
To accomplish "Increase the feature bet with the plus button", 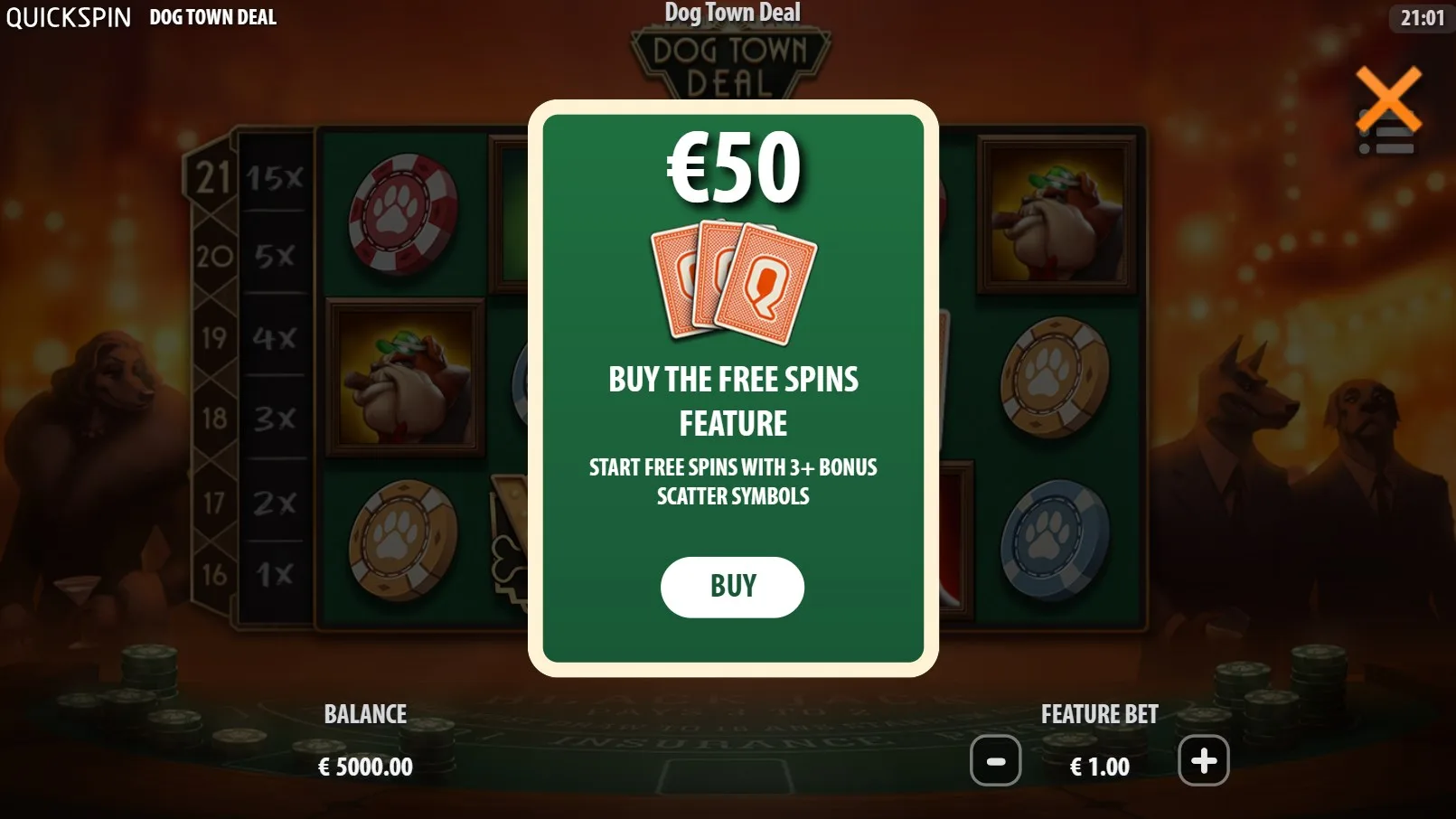I will [1204, 761].
